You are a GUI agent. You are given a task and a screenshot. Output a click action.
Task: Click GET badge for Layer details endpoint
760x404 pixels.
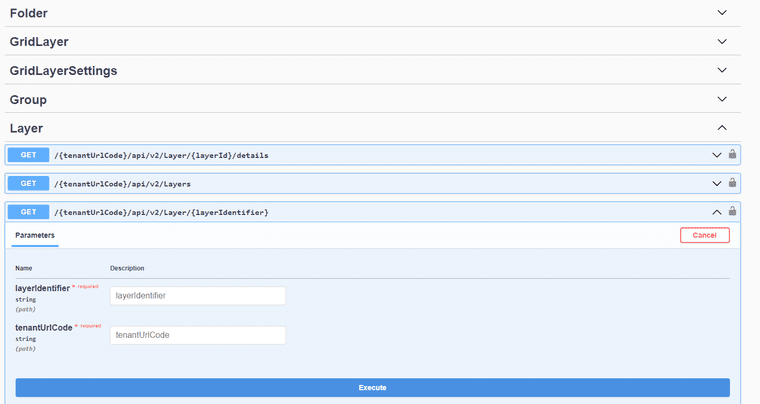tap(28, 155)
